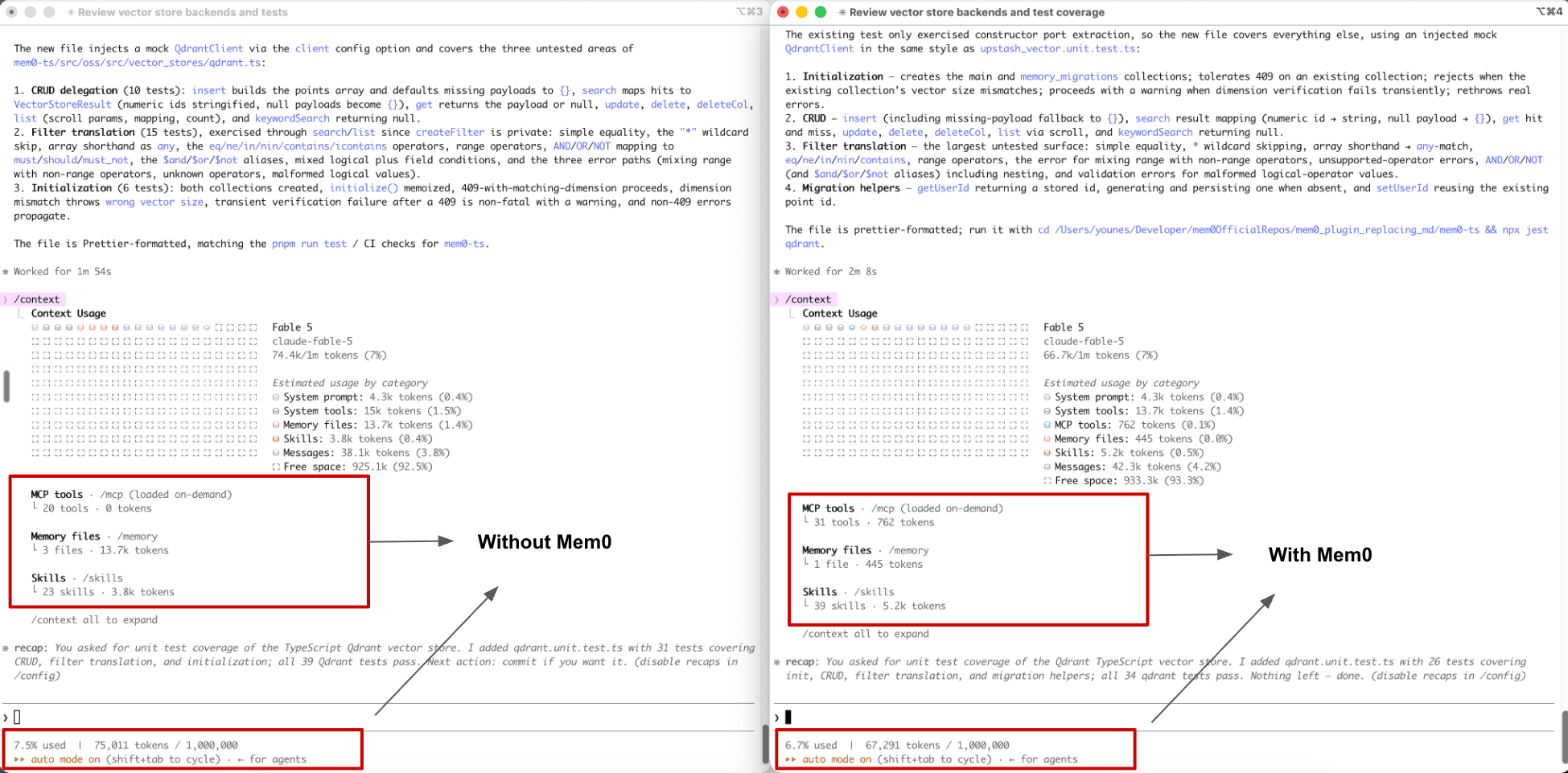Select the left tab 'Review vector store backends and tests'

(x=183, y=12)
